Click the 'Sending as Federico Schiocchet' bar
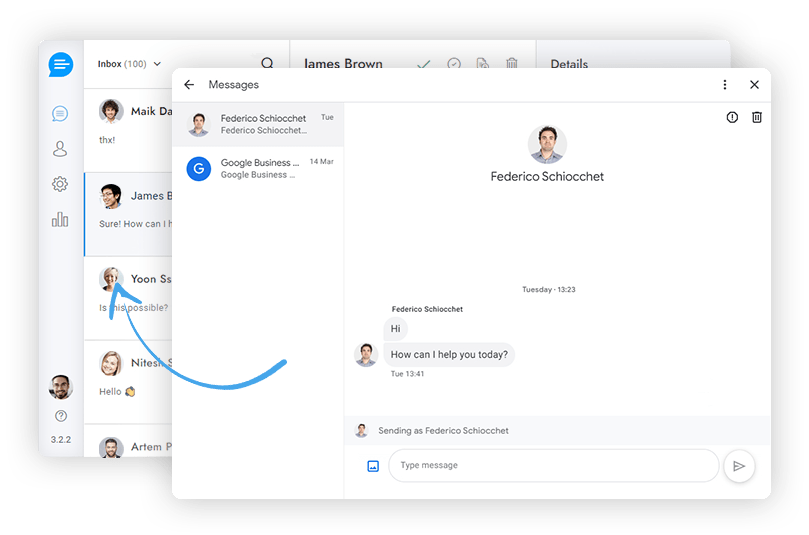Screen dimensions: 809x535 (x=557, y=430)
